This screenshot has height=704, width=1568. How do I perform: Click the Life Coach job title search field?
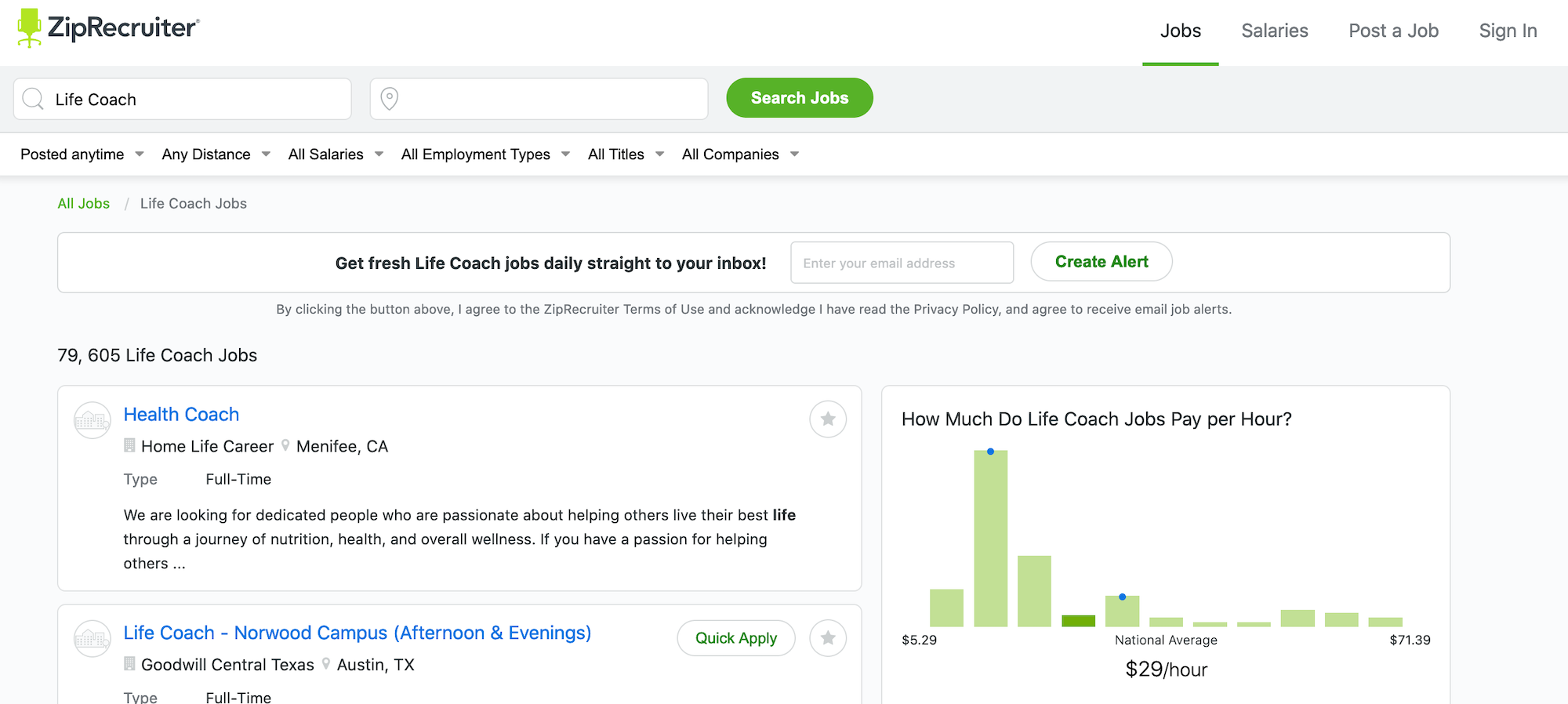coord(183,99)
